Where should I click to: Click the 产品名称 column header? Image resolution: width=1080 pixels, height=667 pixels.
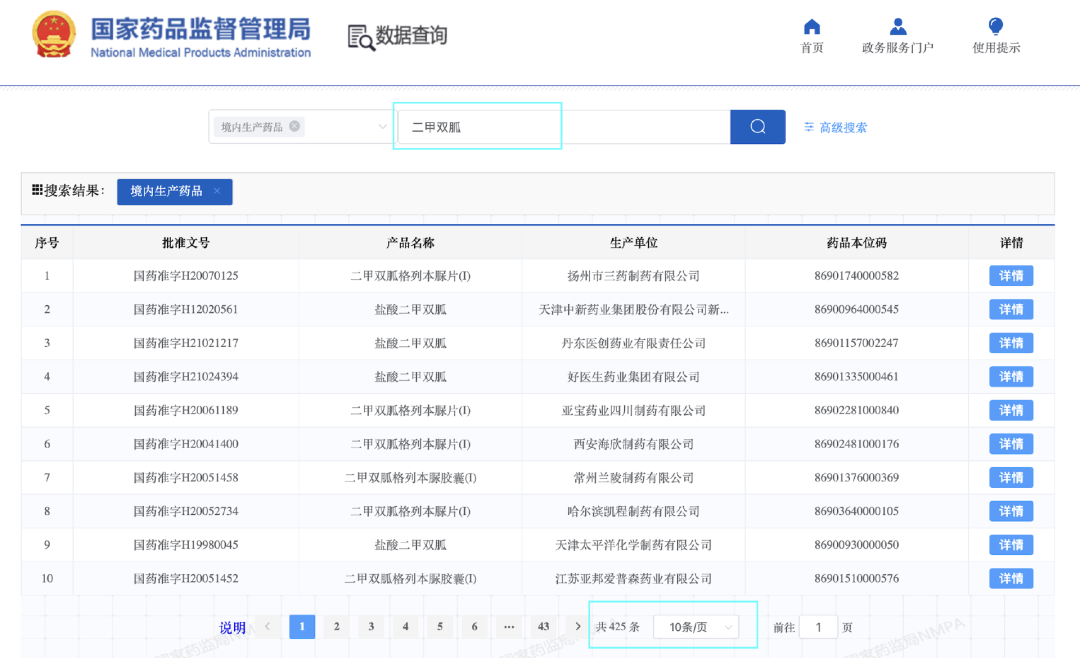(410, 243)
